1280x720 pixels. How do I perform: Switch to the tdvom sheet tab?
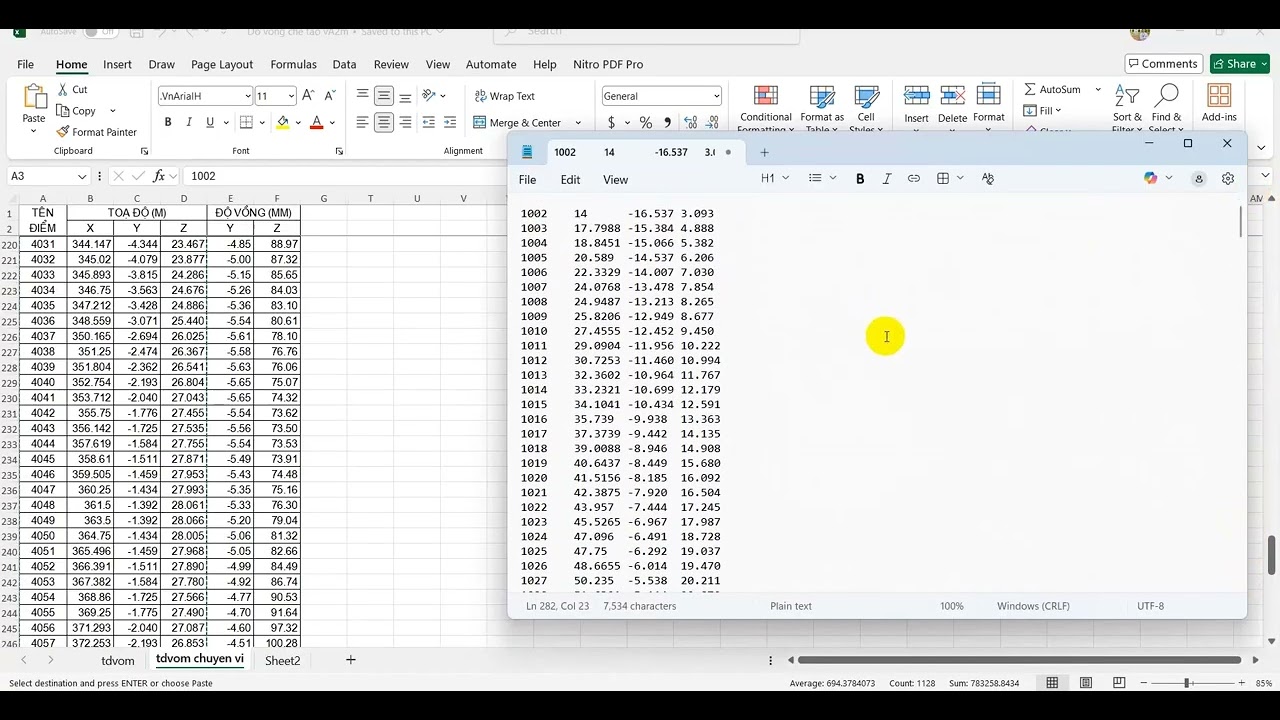[118, 661]
